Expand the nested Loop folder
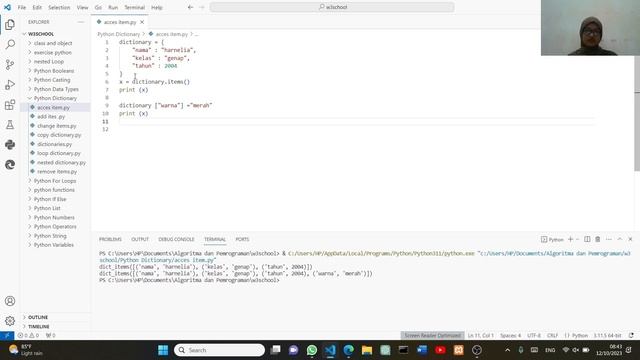Screen dimensions: 640x360 pyautogui.click(x=49, y=62)
